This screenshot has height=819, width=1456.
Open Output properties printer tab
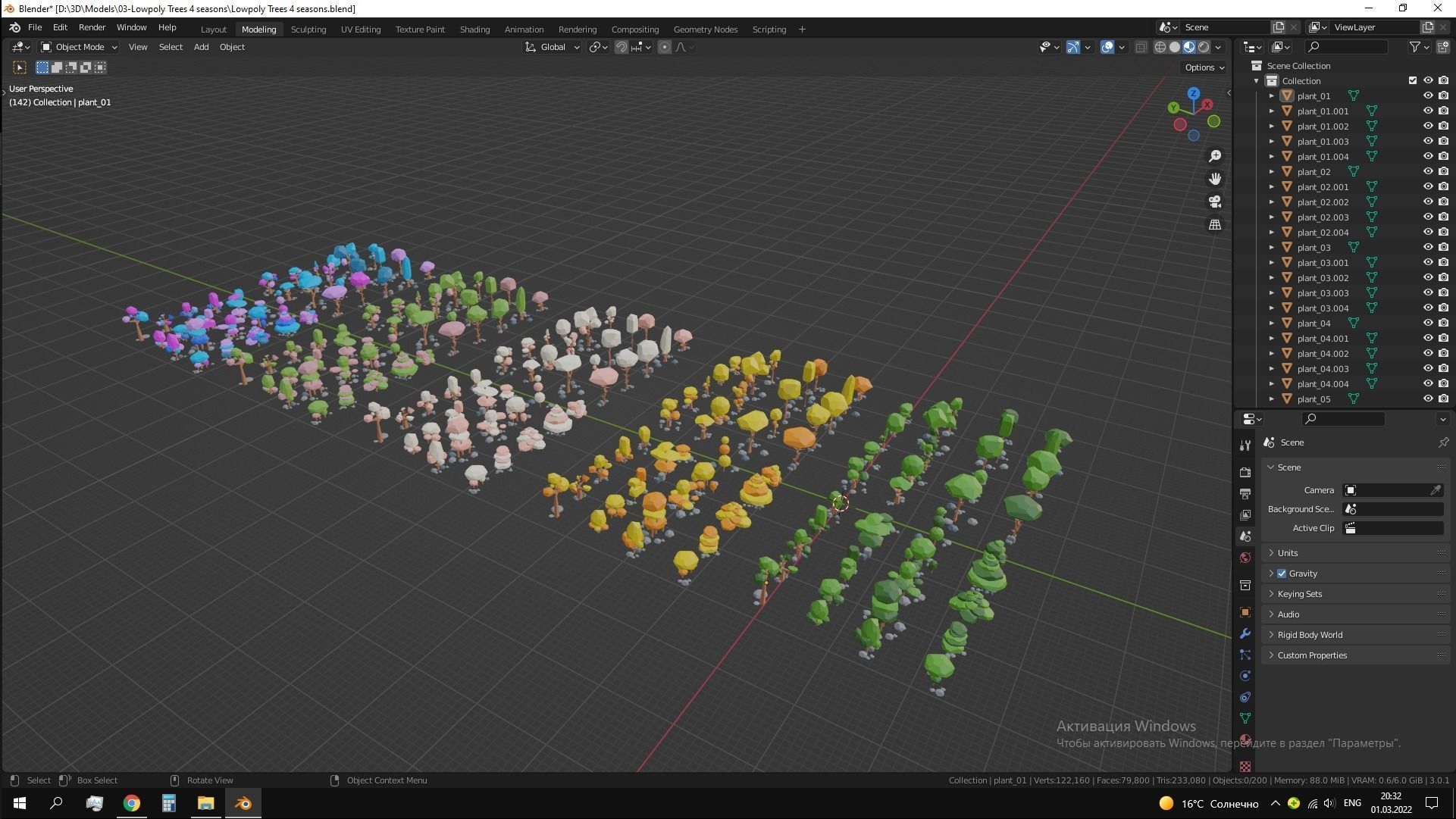[x=1245, y=494]
